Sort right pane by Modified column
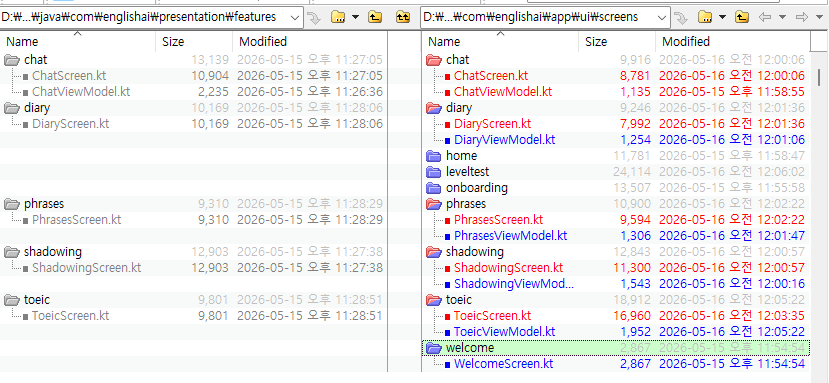829x383 pixels. [732, 41]
